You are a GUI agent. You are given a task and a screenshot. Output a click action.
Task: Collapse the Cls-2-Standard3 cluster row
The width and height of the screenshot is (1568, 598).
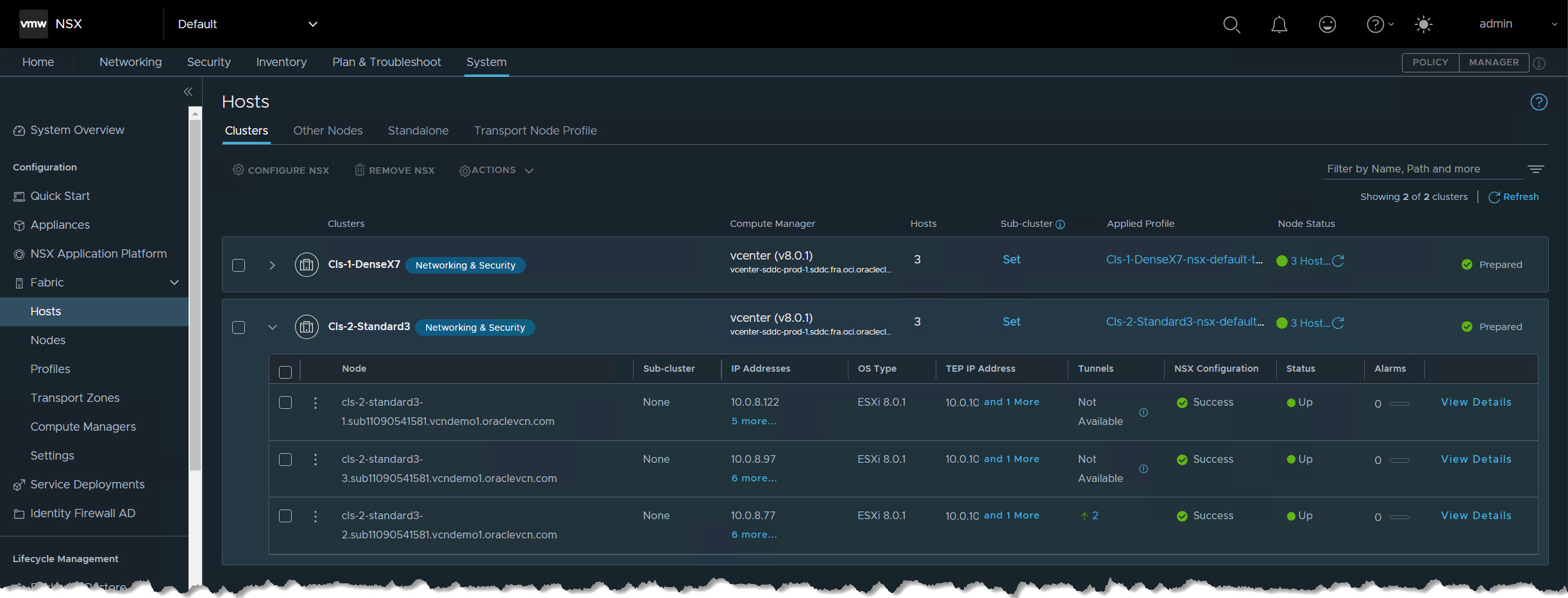[x=272, y=327]
